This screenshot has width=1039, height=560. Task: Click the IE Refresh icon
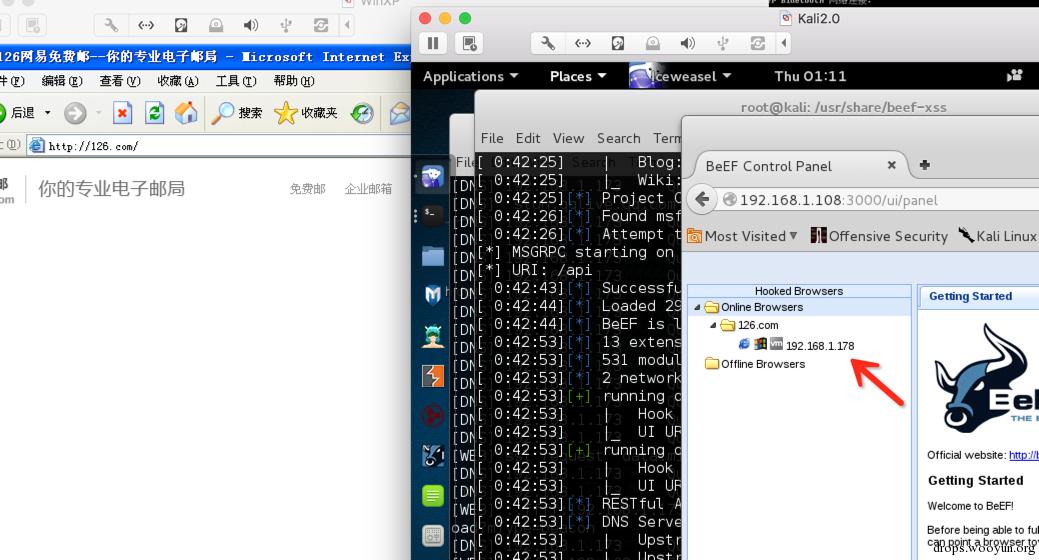[x=154, y=113]
